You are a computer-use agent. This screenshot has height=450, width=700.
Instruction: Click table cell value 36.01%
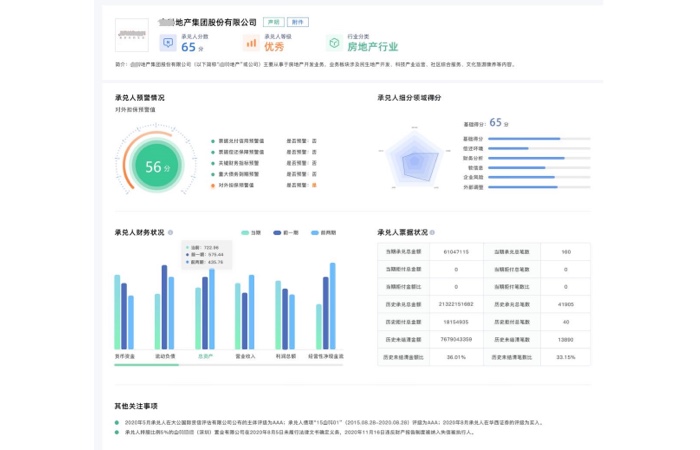456,357
